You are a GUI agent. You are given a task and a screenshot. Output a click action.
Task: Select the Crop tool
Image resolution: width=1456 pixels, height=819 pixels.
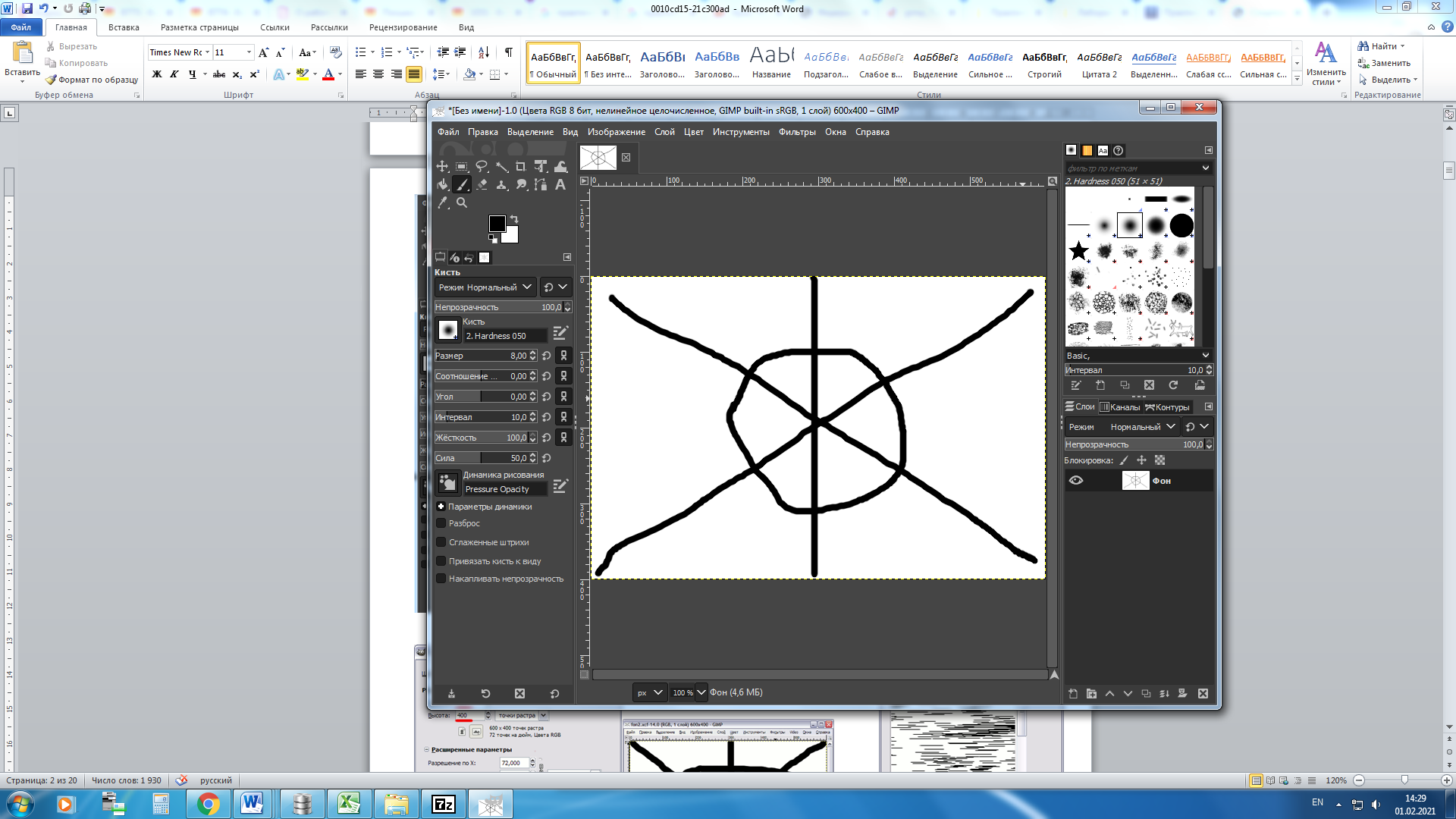tap(521, 166)
